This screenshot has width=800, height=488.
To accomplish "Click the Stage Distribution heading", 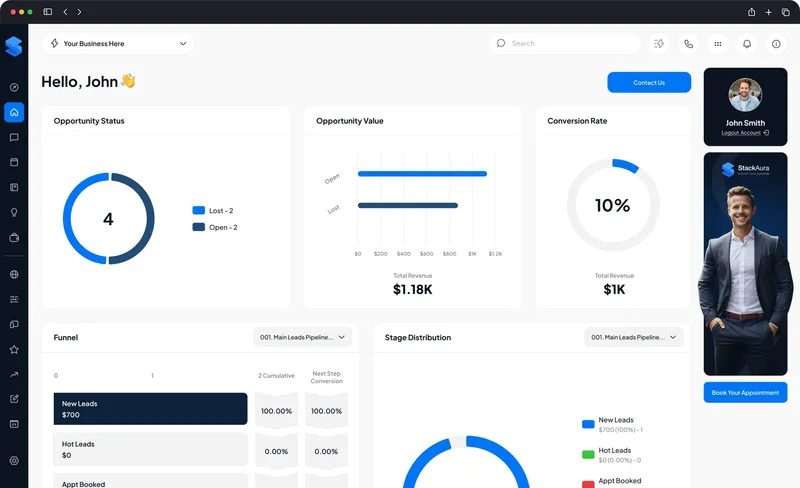I will (418, 337).
